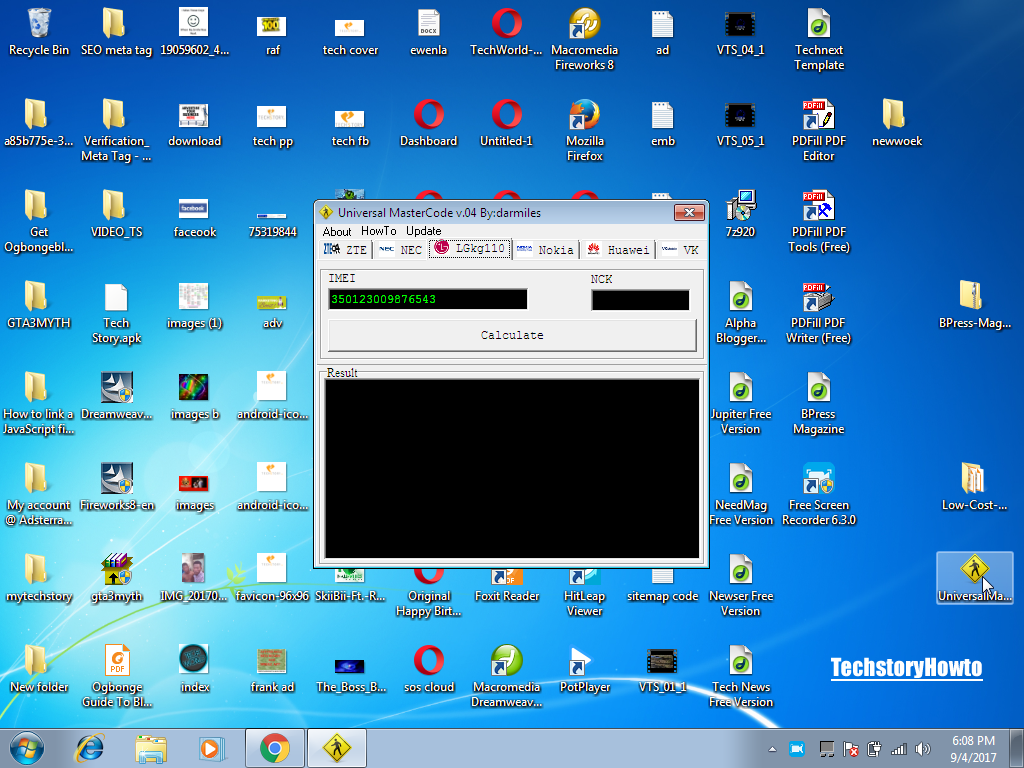
Task: Select the newwoek folder
Action: 896,123
